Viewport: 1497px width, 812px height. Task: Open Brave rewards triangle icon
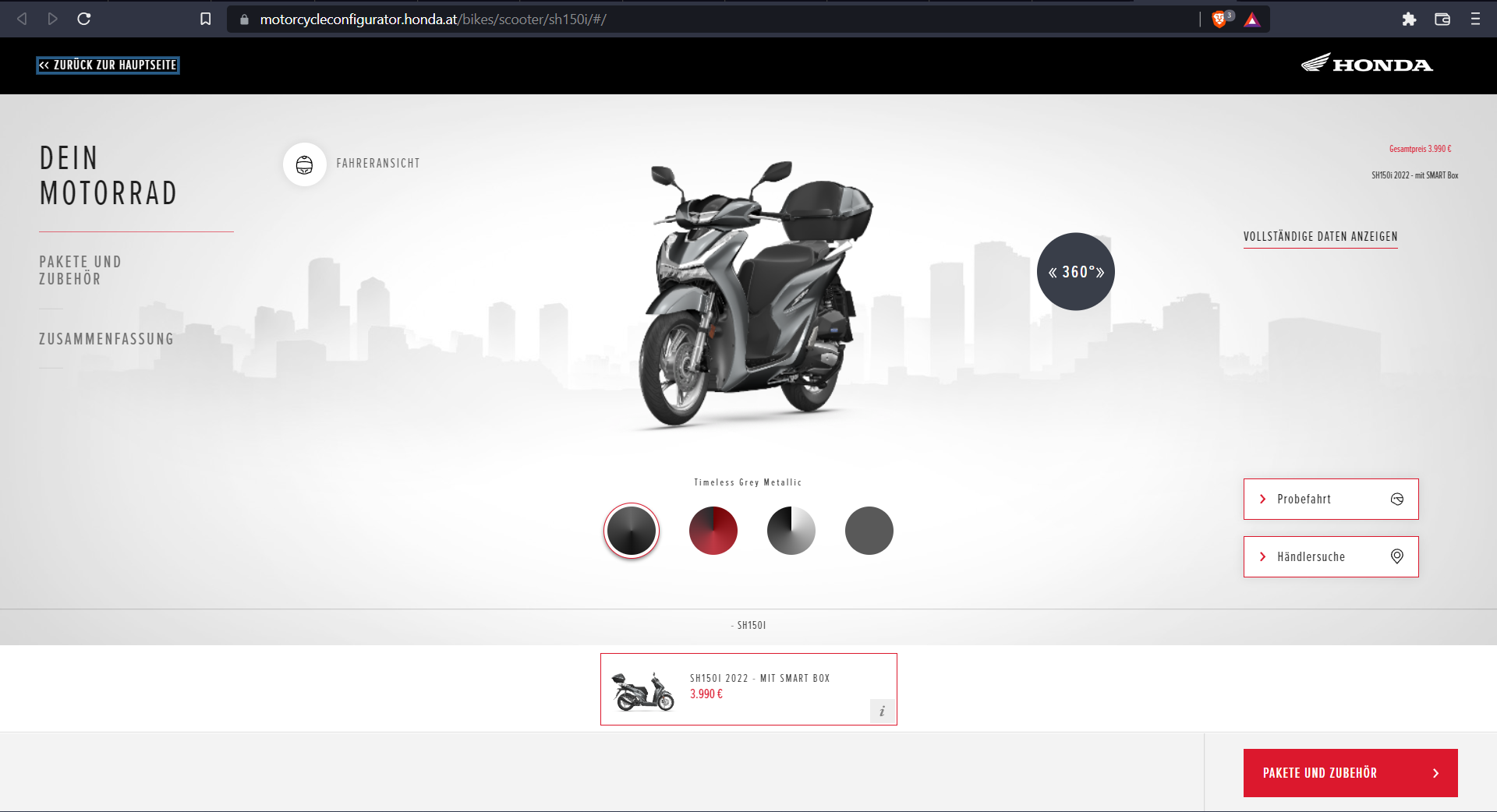coord(1252,19)
